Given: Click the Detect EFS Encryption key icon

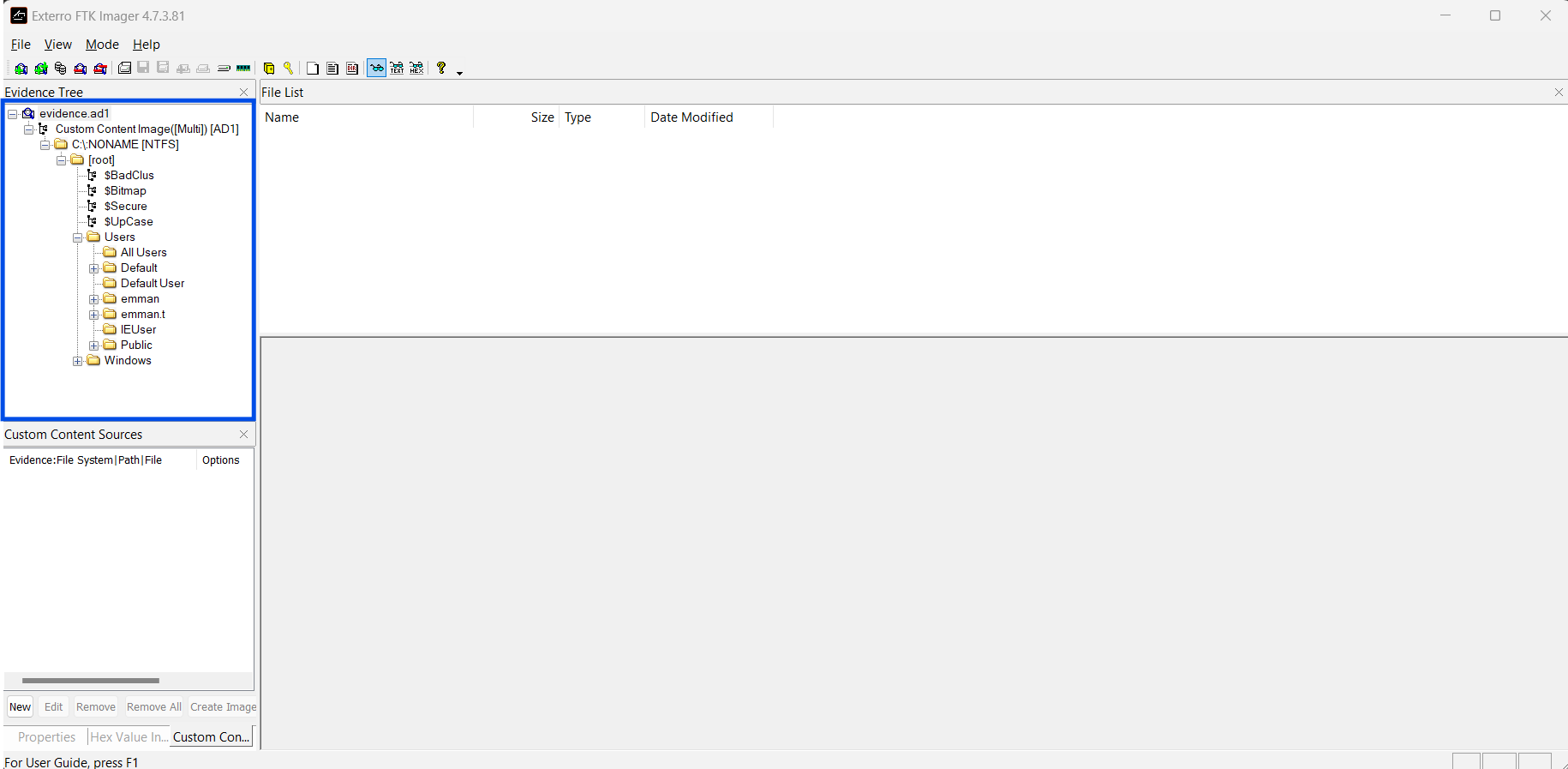Looking at the screenshot, I should click(x=289, y=69).
